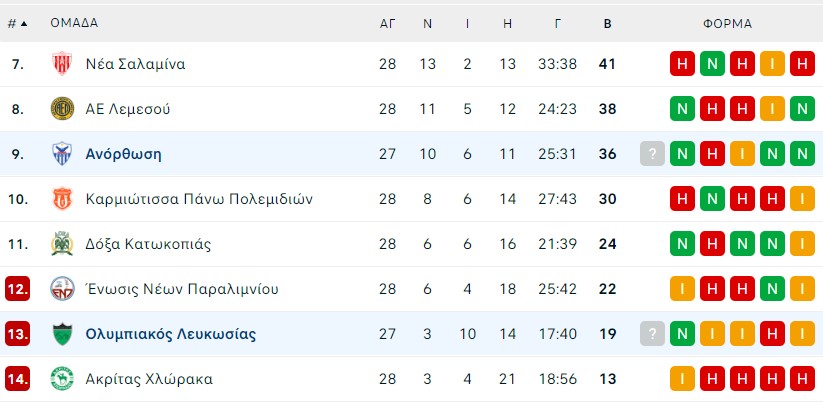Click the Ένωσις Νέων Παραλιμνίου logo
The height and width of the screenshot is (407, 823).
pos(62,289)
